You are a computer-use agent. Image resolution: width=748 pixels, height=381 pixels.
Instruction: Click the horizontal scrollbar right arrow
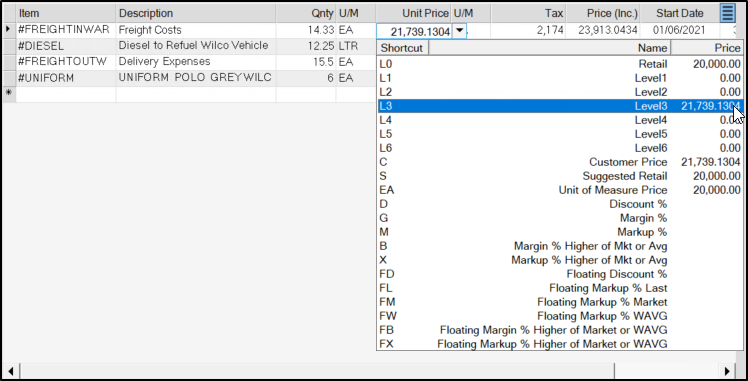pos(727,371)
